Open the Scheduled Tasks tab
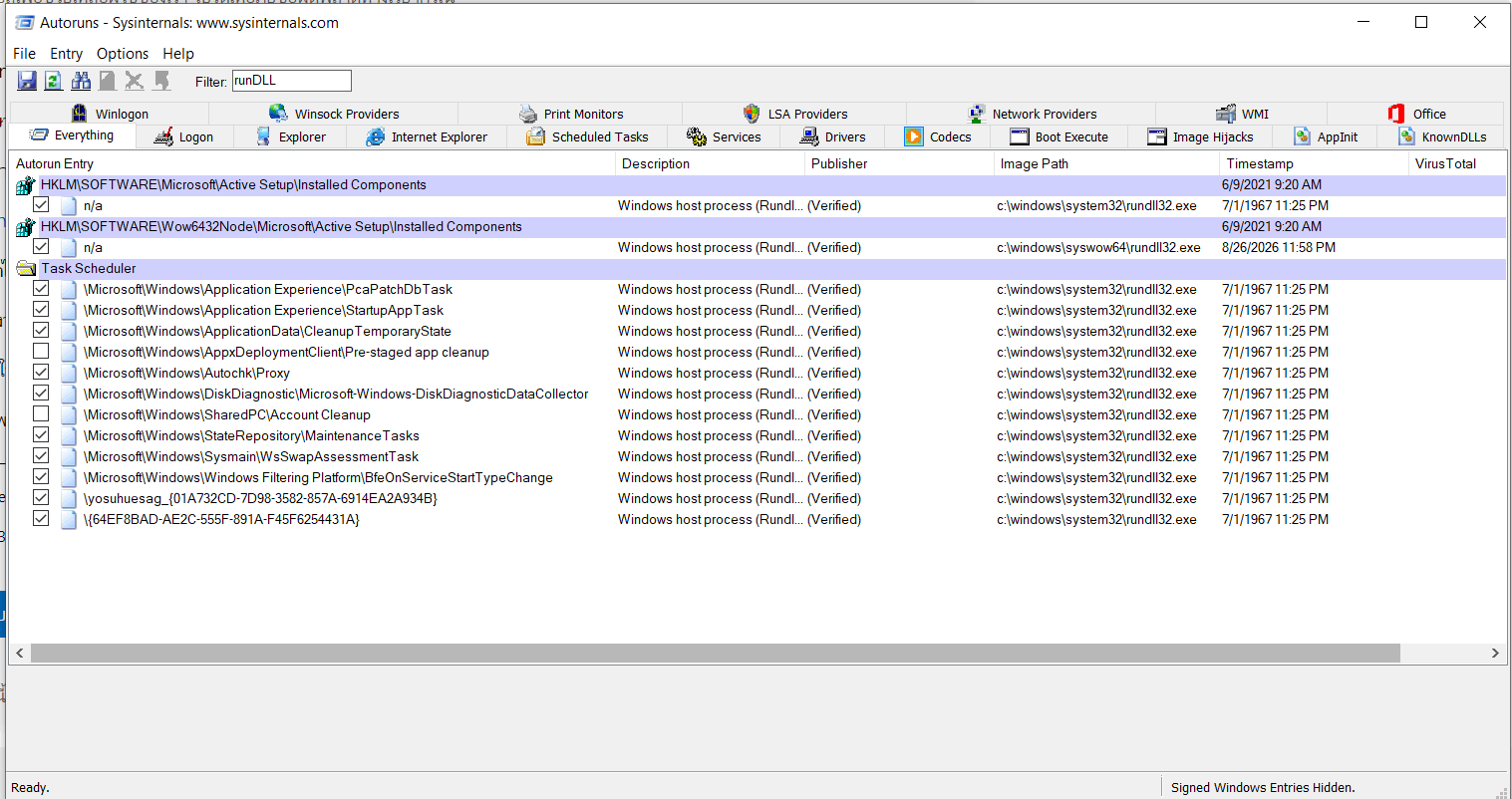This screenshot has width=1512, height=799. pos(587,137)
